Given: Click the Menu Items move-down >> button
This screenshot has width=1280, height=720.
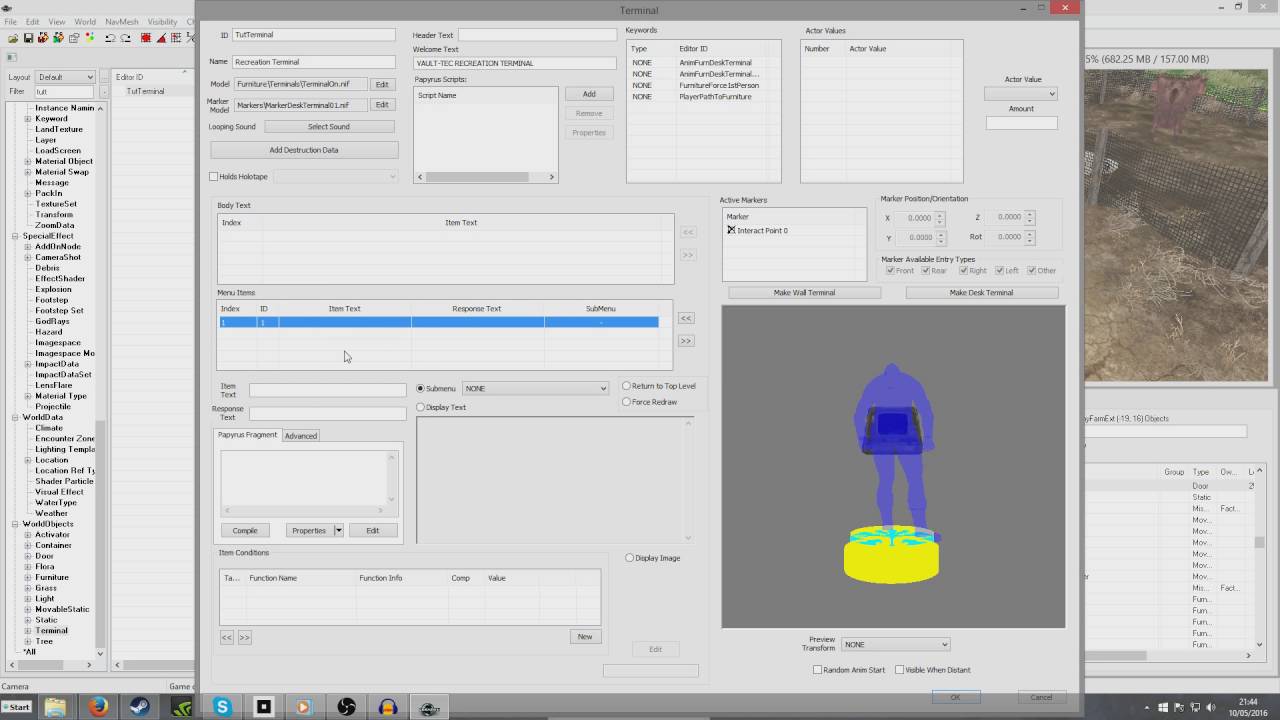Looking at the screenshot, I should click(x=686, y=340).
